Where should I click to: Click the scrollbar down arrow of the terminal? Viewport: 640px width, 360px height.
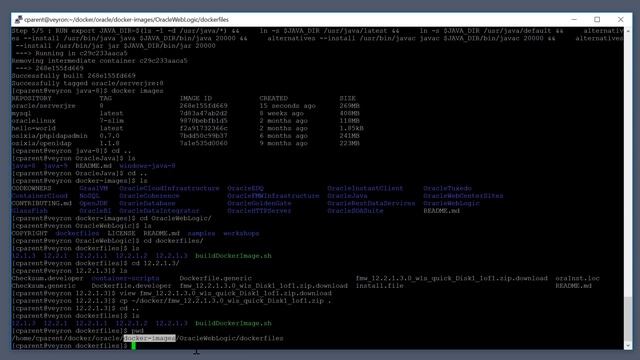pyautogui.click(x=628, y=345)
